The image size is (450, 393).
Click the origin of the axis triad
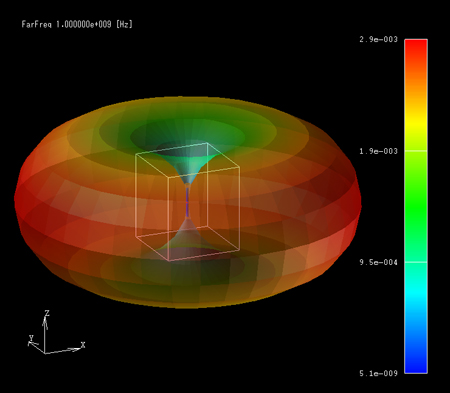tap(45, 353)
